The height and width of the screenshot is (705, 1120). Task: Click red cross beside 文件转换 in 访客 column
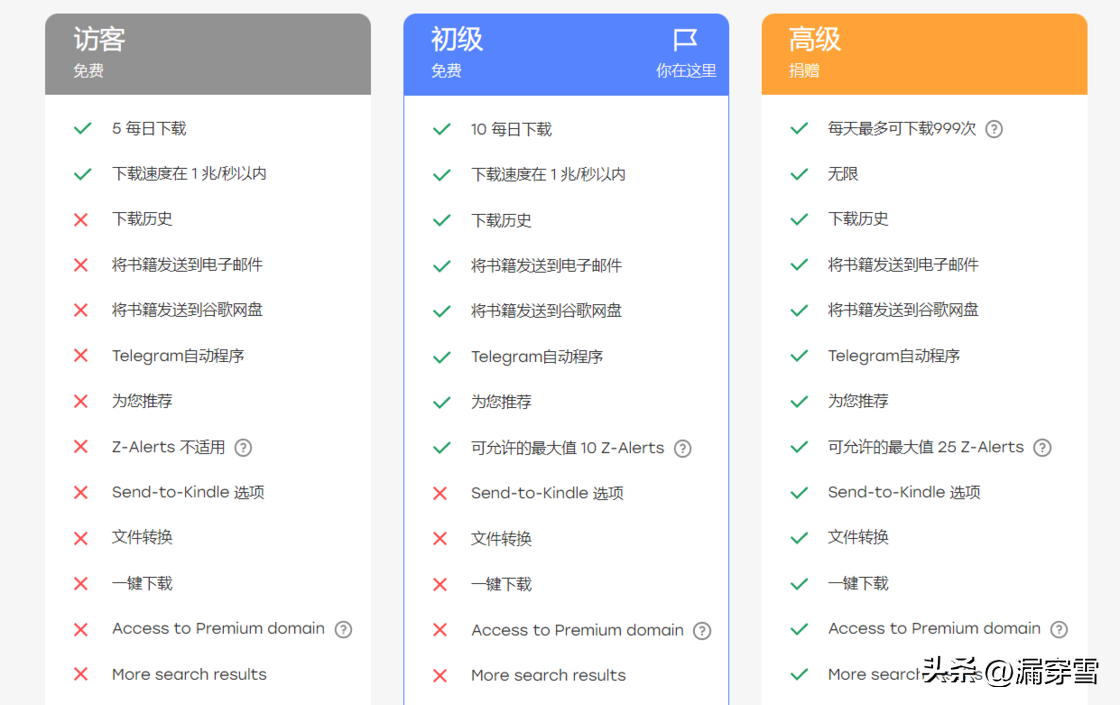pos(81,538)
